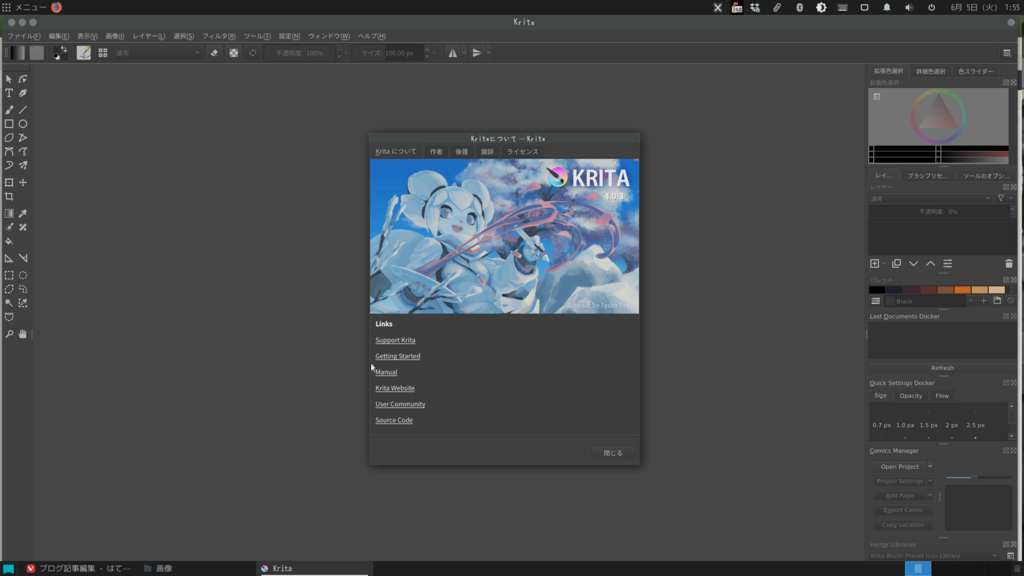This screenshot has height=576, width=1024.
Task: Select the Elliptical Selection tool
Action: [23, 276]
